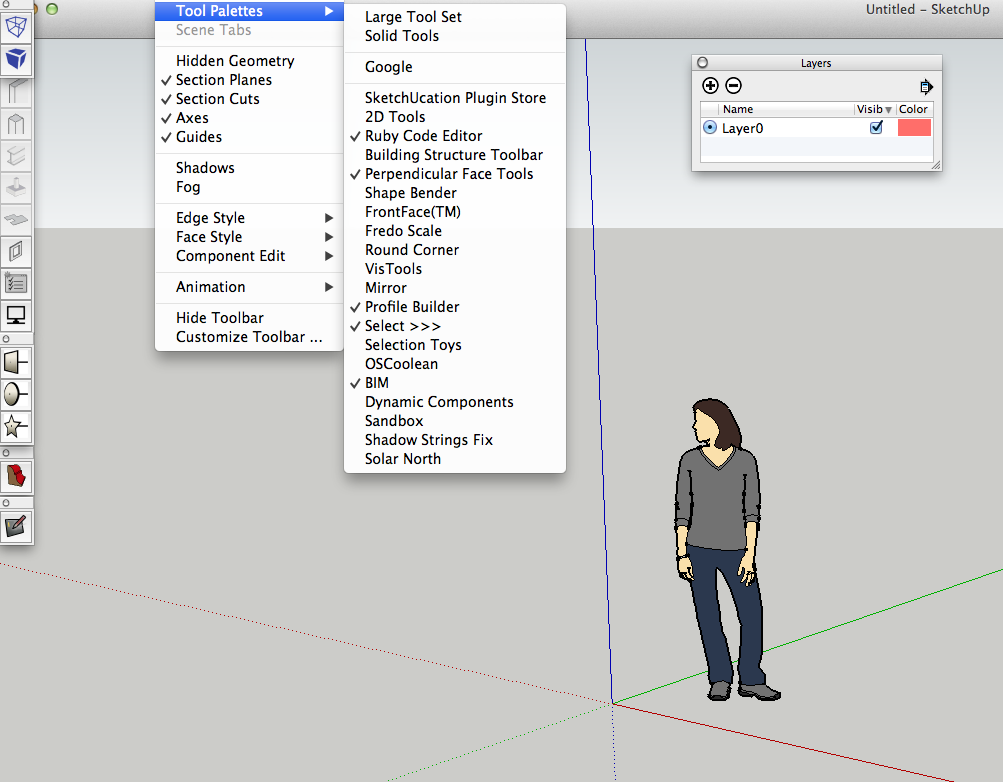The width and height of the screenshot is (1003, 782).
Task: Toggle the Axes option in View menu
Action: (192, 118)
